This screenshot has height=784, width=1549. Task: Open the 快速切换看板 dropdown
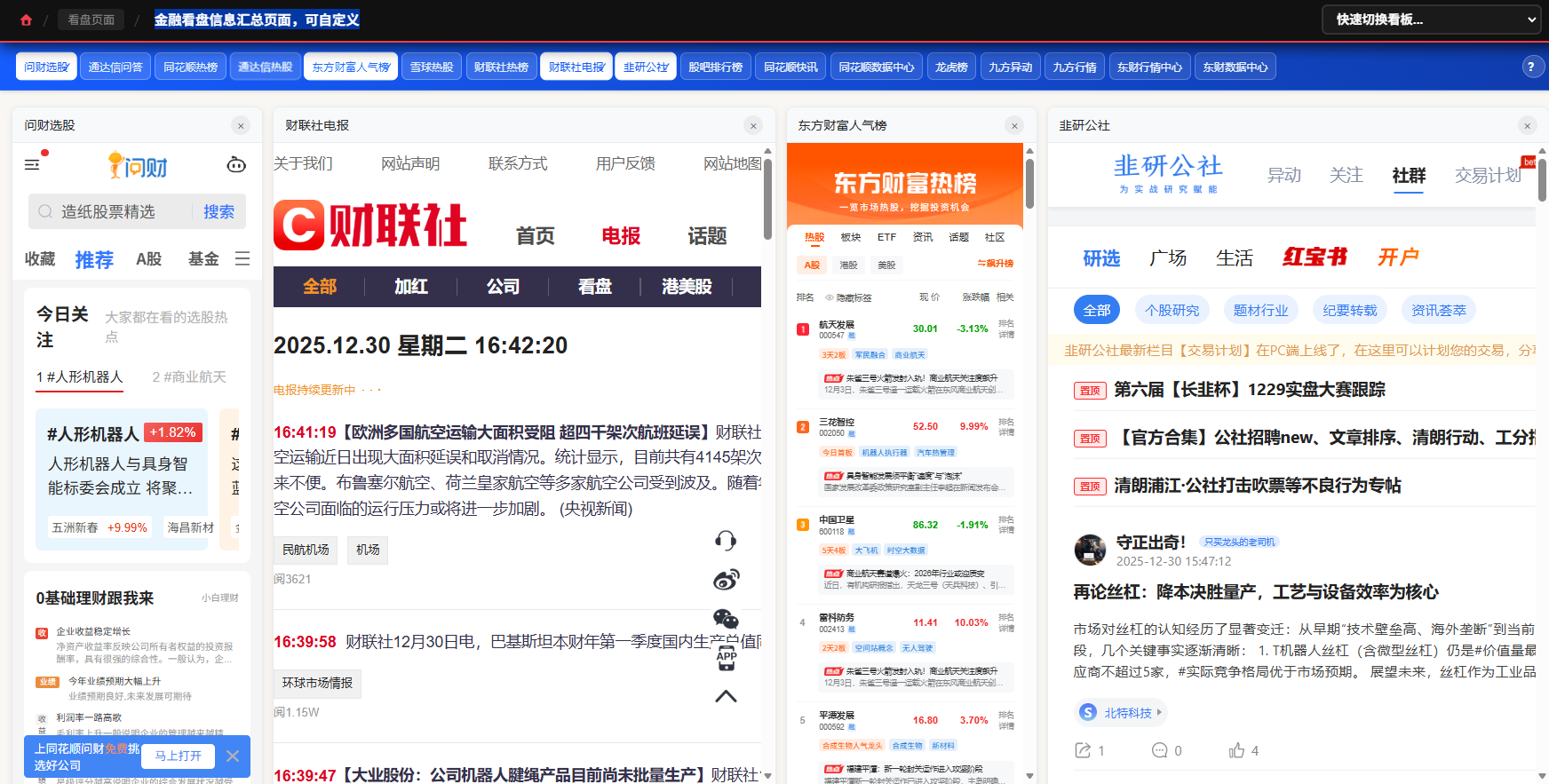1432,20
